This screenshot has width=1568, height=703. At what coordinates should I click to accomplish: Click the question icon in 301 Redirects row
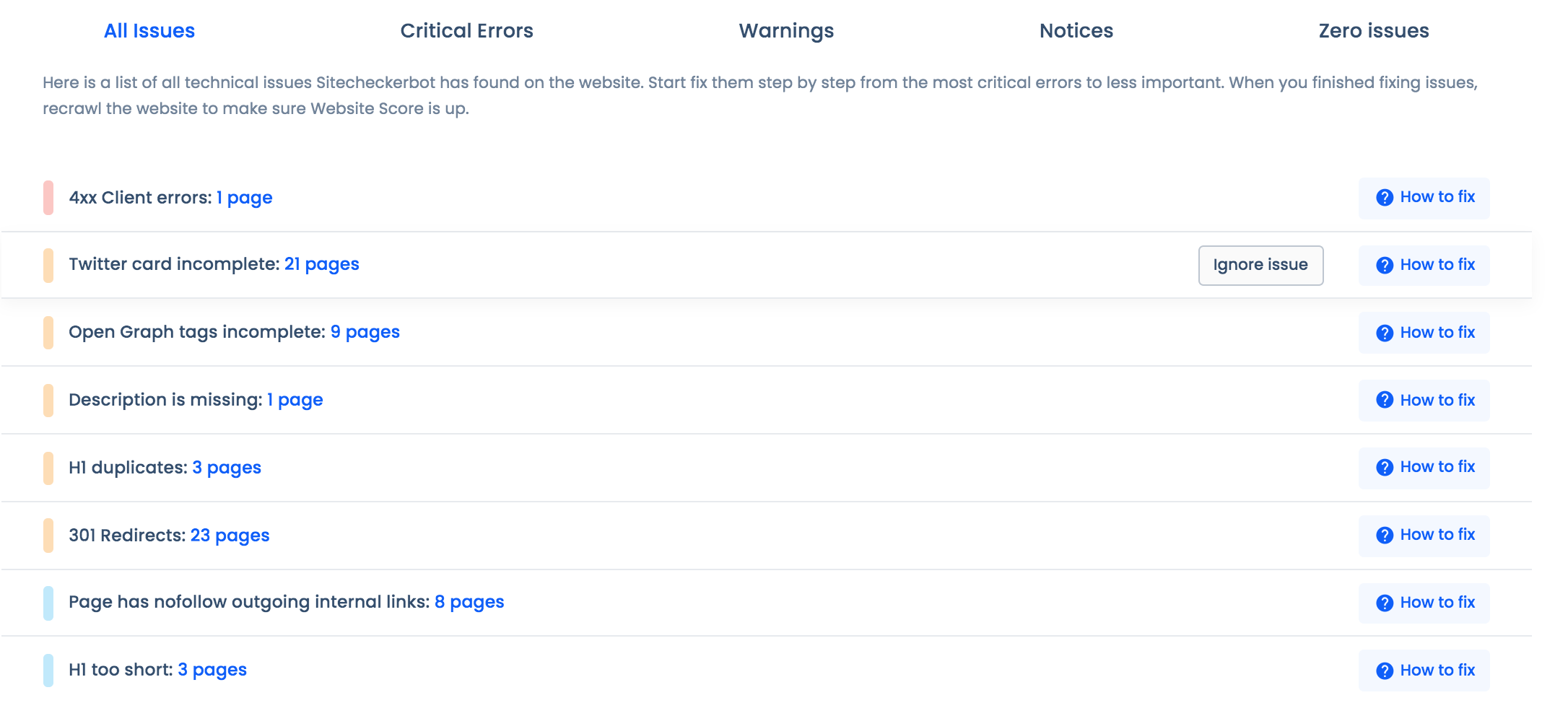[1384, 535]
